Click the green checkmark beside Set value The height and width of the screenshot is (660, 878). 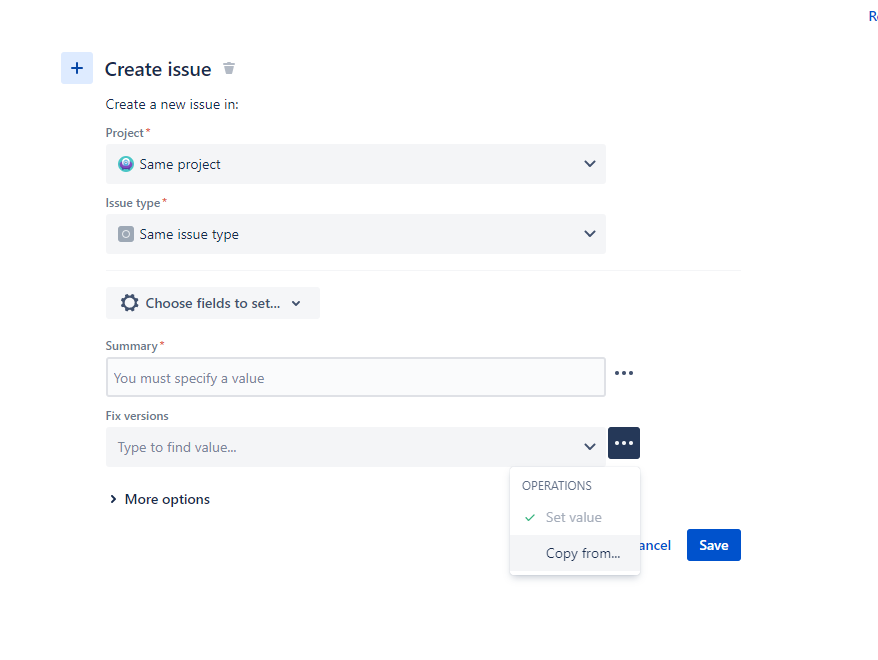530,517
